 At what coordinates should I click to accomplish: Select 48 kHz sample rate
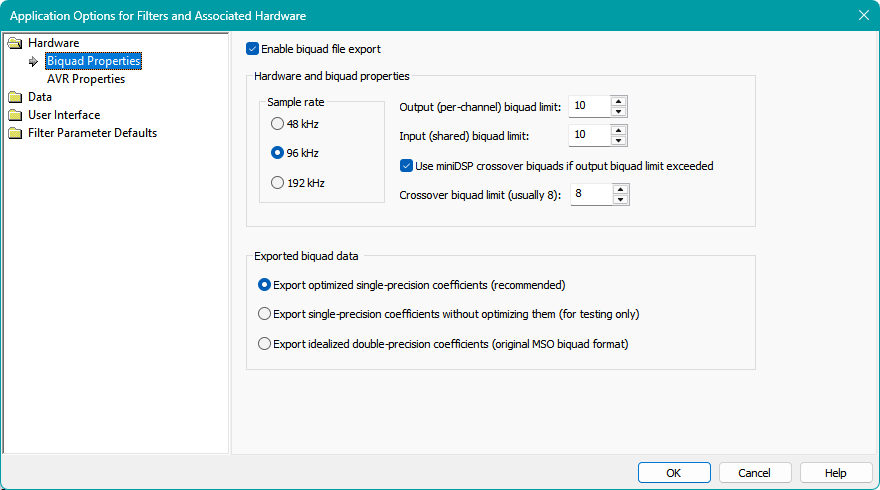[x=277, y=123]
